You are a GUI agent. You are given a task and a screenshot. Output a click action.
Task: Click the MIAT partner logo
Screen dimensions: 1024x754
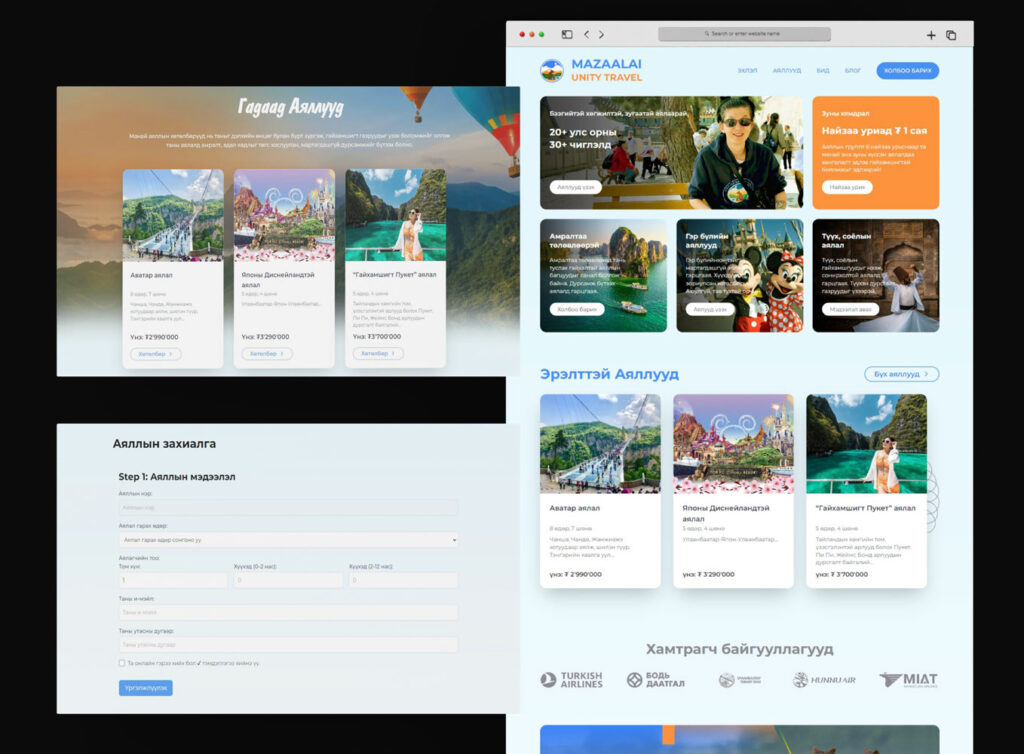(x=908, y=680)
